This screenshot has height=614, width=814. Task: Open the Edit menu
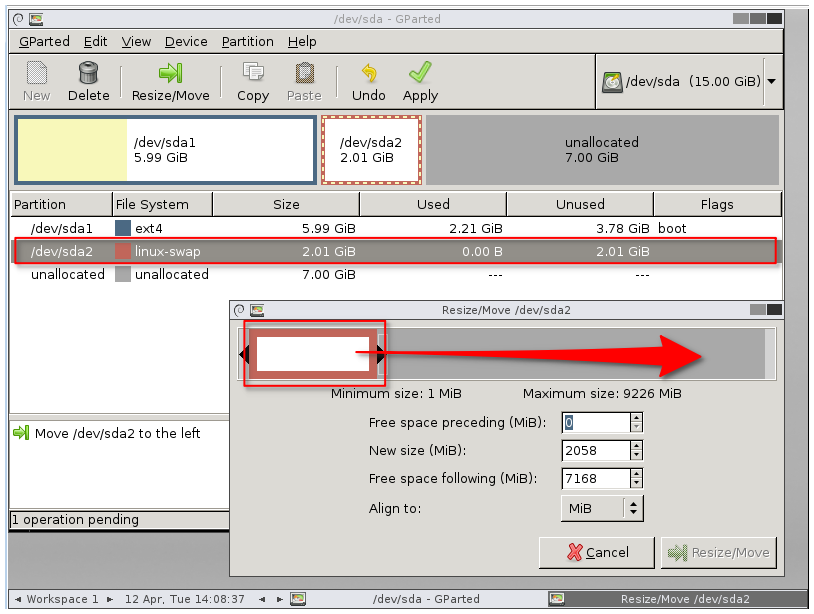coord(96,42)
